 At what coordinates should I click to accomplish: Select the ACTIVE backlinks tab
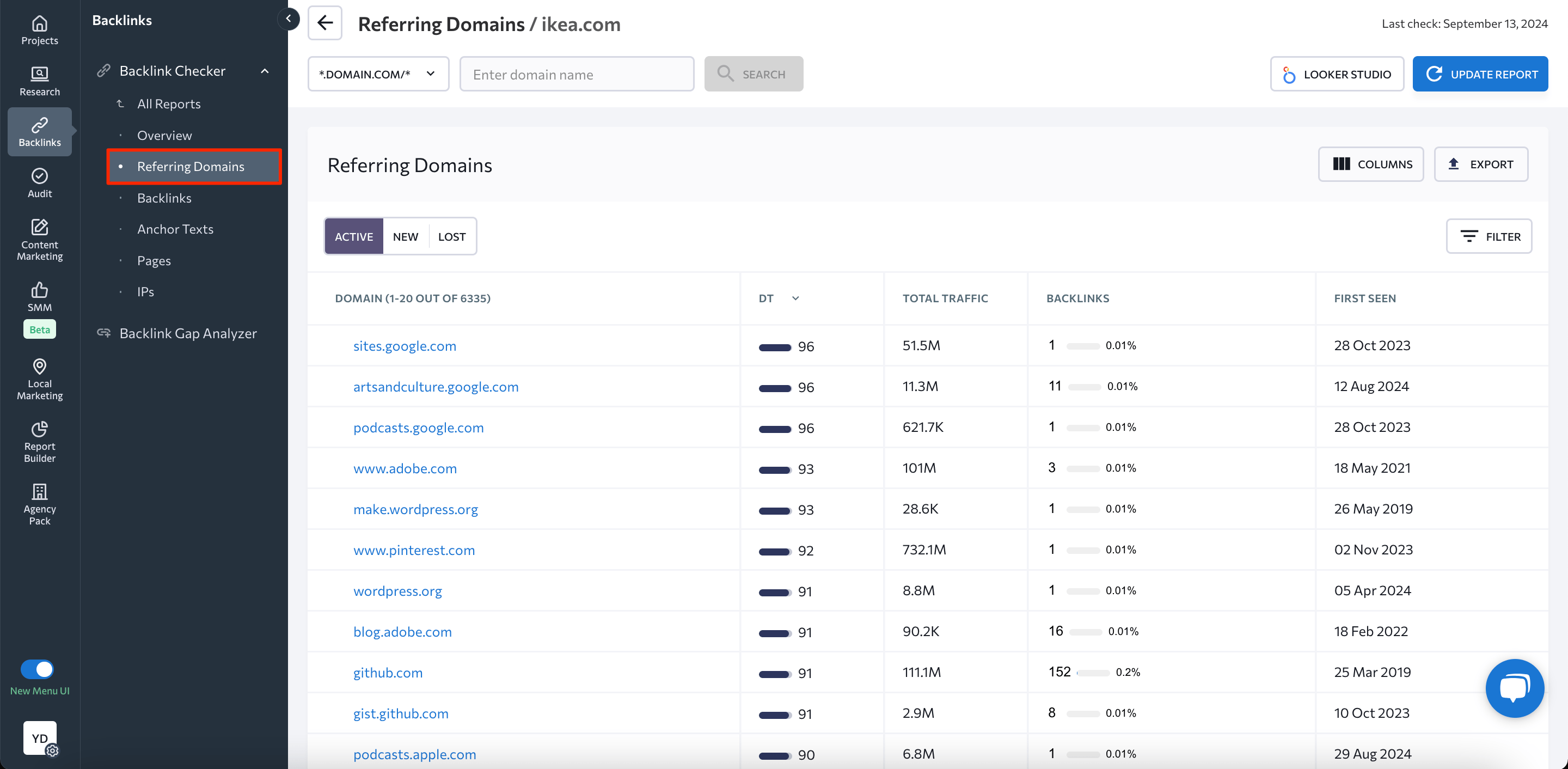(x=354, y=236)
